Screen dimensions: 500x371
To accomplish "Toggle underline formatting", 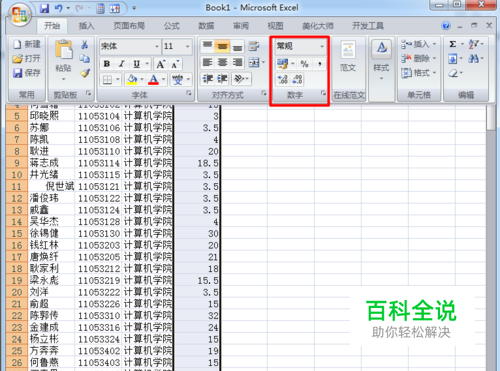I will [x=136, y=64].
